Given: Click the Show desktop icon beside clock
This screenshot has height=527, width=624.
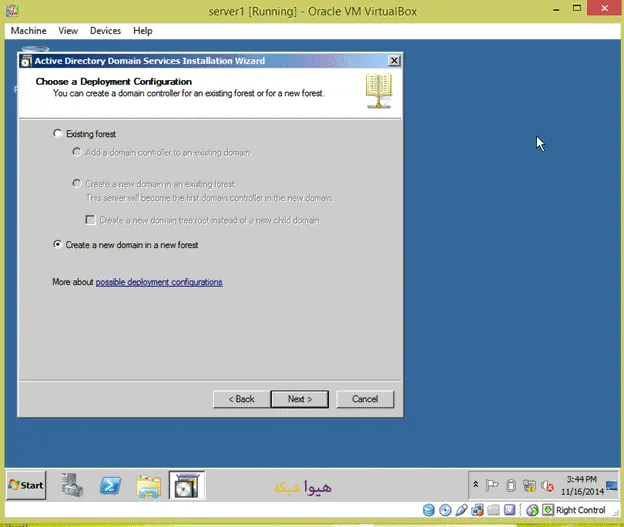Looking at the screenshot, I should tap(612, 485).
